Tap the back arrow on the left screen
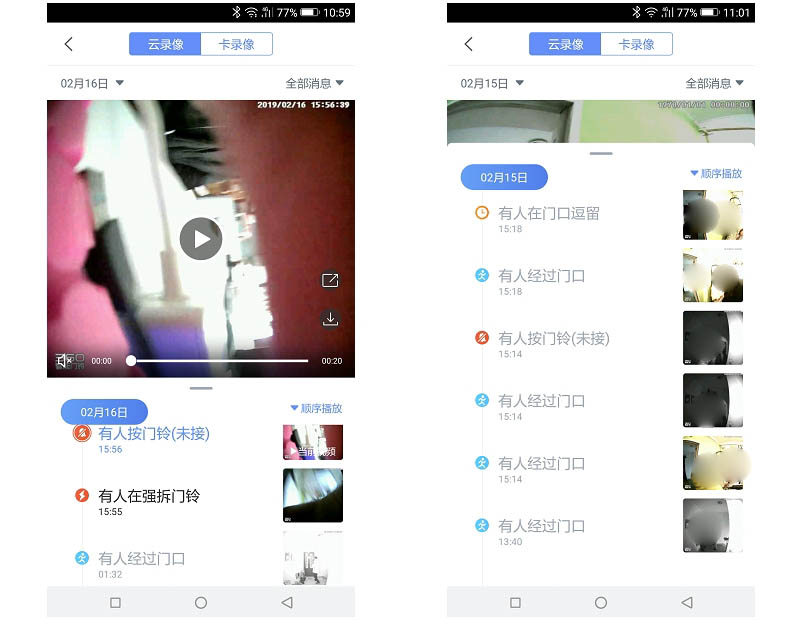 tap(67, 44)
